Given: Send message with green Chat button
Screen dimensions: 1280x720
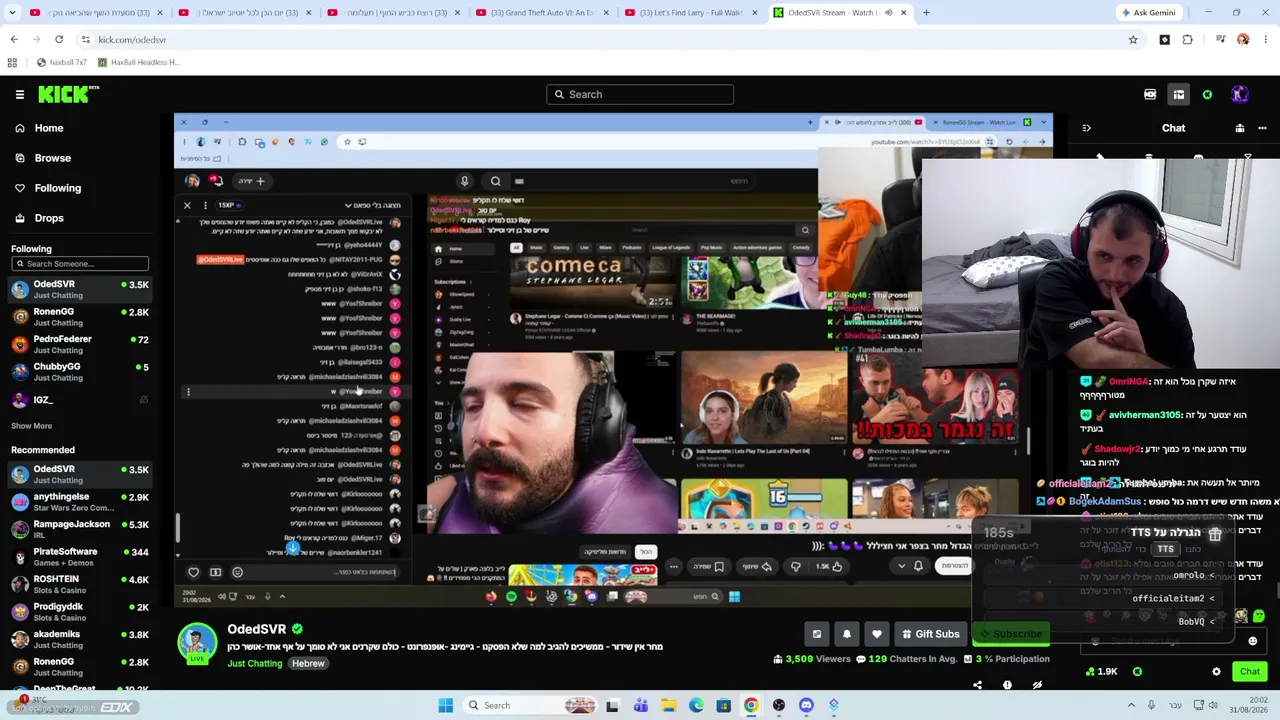Looking at the screenshot, I should coord(1250,672).
